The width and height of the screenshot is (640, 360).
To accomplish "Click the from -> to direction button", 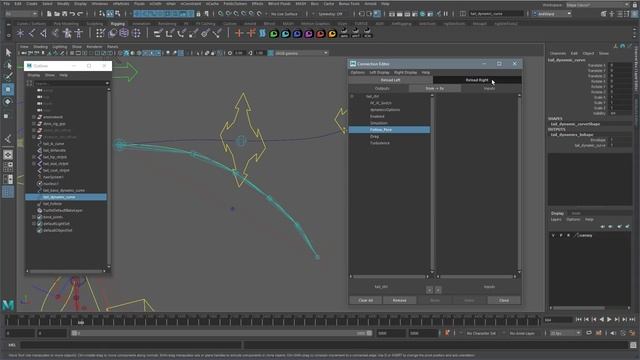I will point(435,88).
